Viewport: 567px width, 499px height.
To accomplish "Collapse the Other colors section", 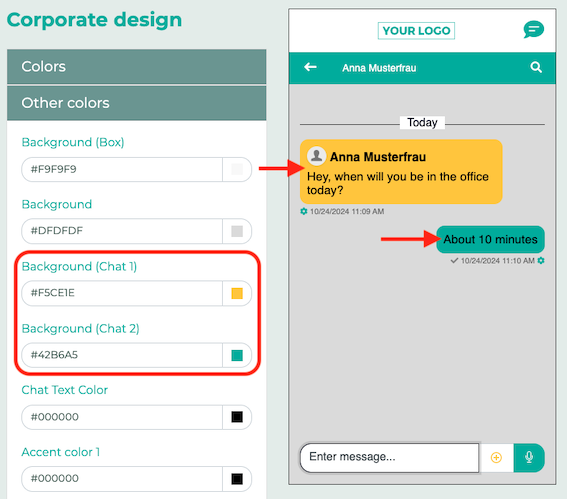I will [137, 103].
